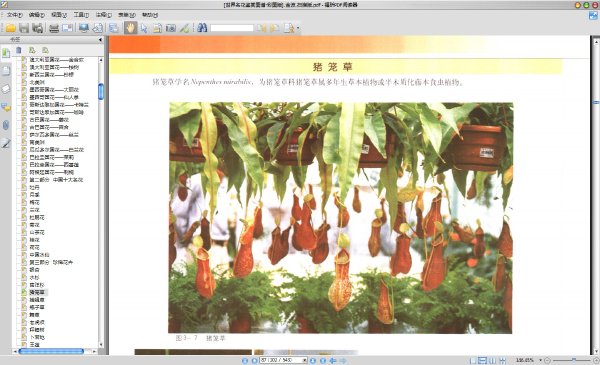Switch to continuous facing layout

[502, 360]
